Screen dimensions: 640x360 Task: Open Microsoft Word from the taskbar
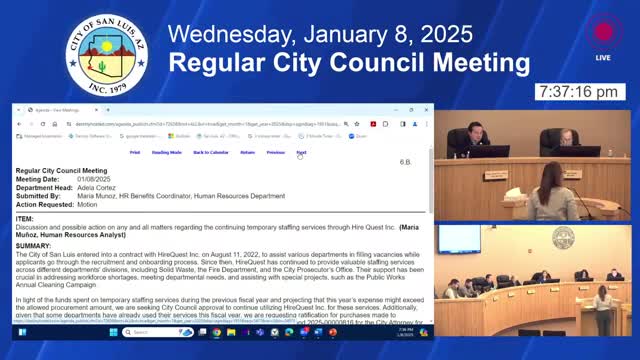pos(318,332)
